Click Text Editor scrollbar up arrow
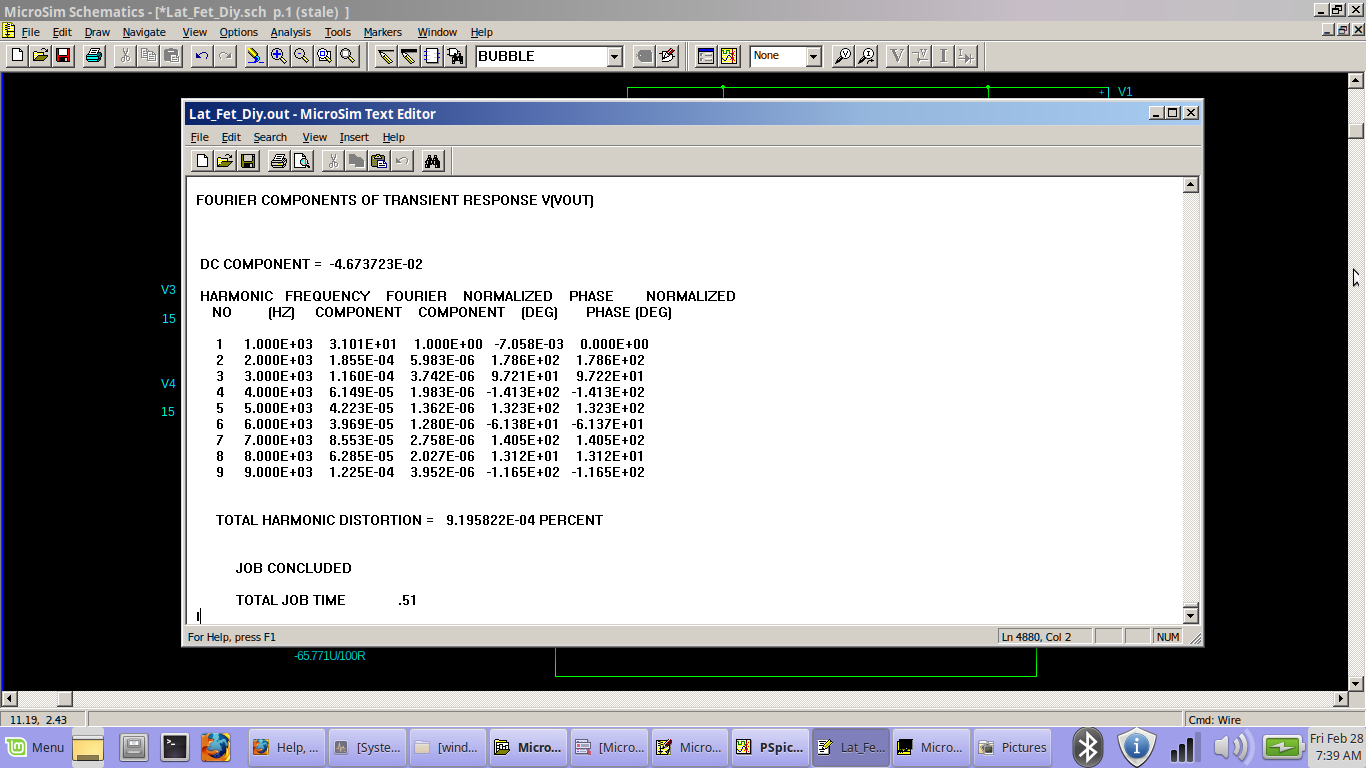This screenshot has height=768, width=1366. pyautogui.click(x=1190, y=185)
